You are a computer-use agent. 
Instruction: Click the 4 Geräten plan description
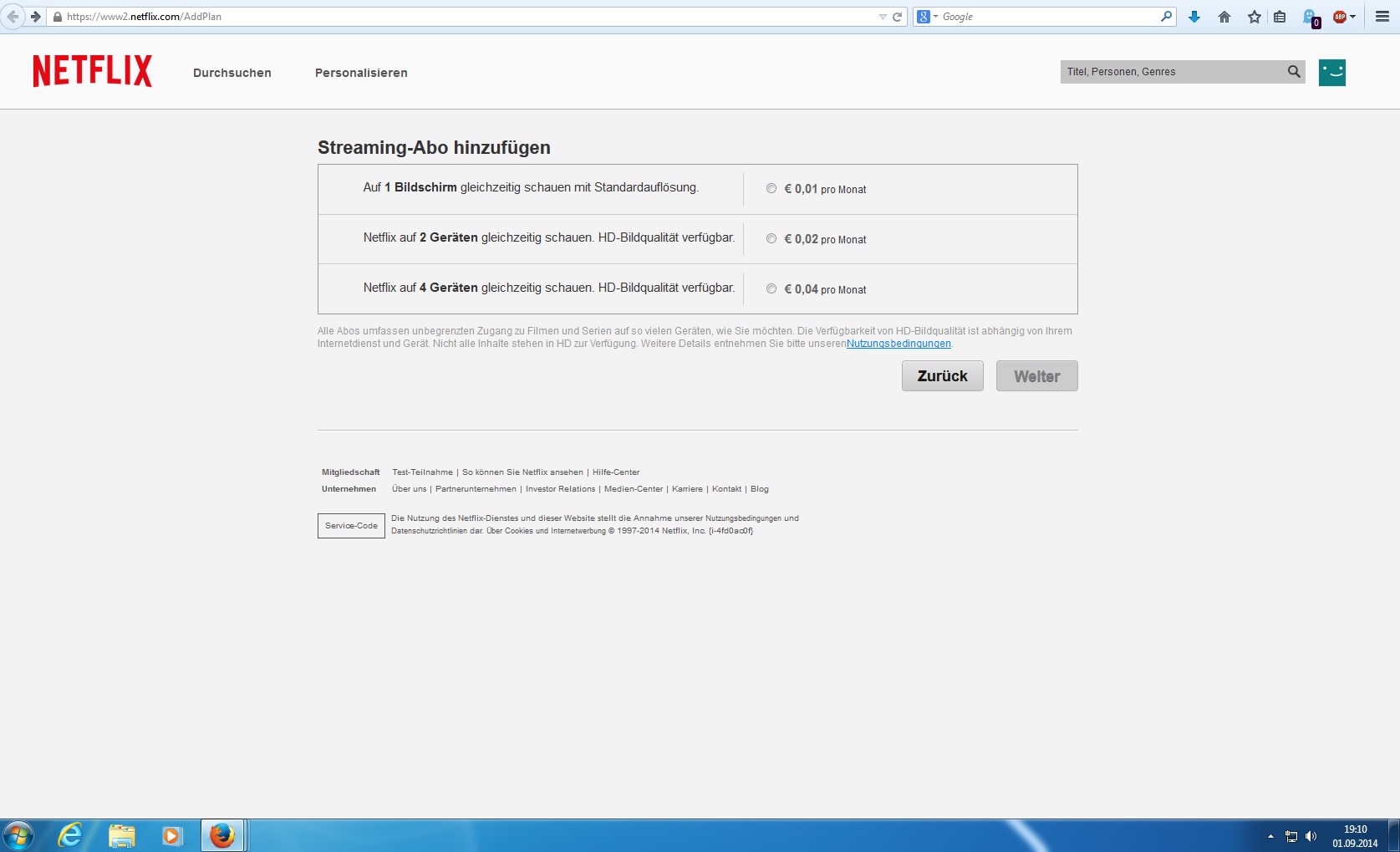(x=549, y=288)
